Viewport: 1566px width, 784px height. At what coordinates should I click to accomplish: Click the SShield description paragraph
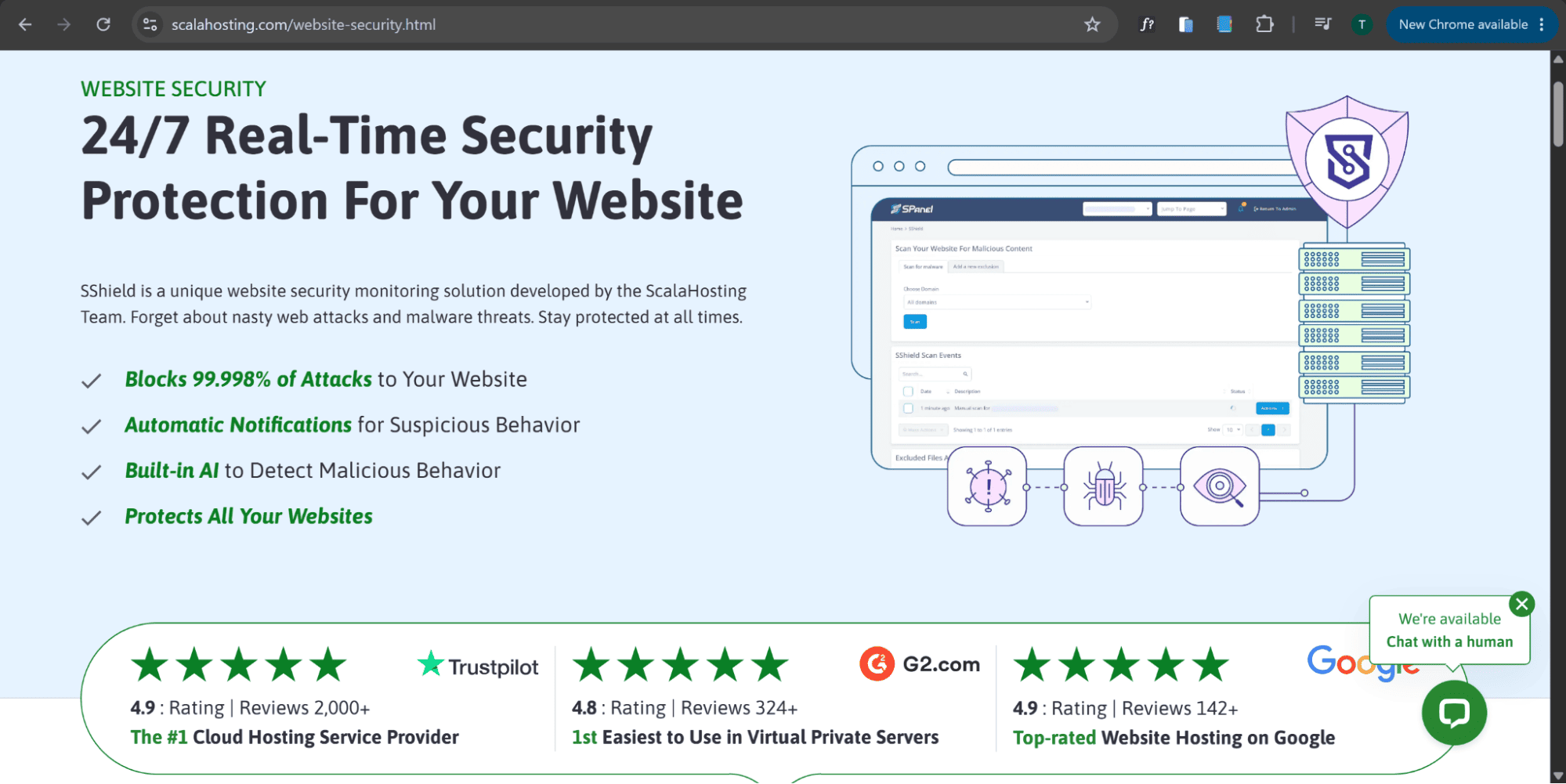pyautogui.click(x=414, y=304)
